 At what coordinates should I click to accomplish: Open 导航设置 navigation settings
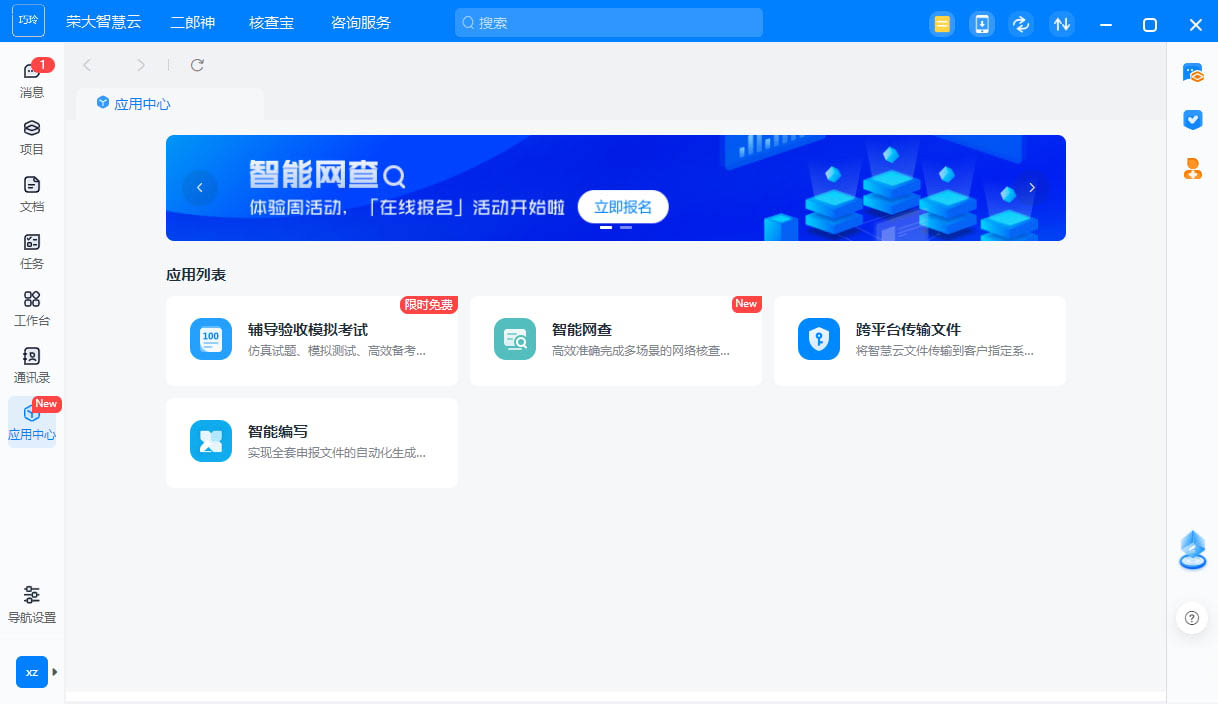point(32,604)
